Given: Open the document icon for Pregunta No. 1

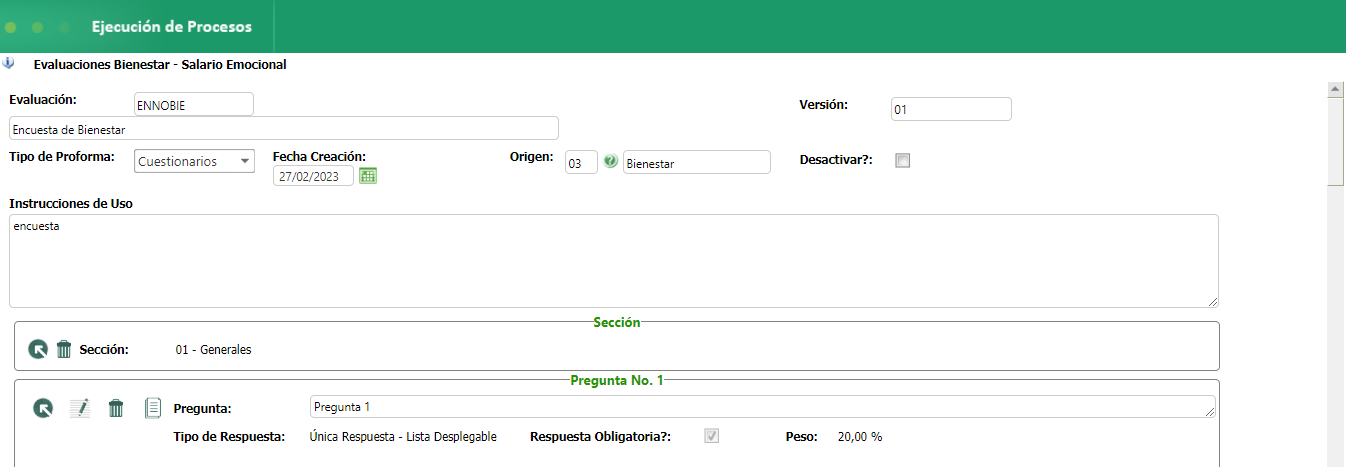Looking at the screenshot, I should tap(153, 408).
